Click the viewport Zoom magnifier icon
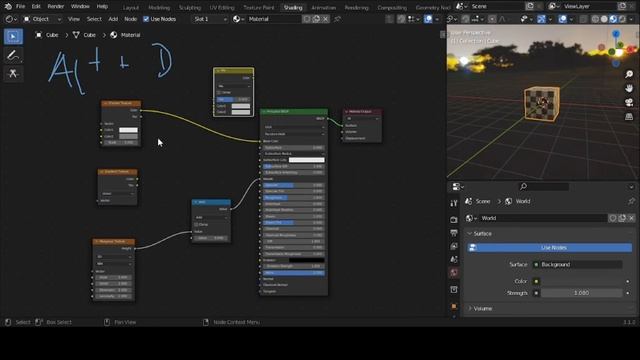Viewport: 640px width, 360px height. tap(629, 74)
